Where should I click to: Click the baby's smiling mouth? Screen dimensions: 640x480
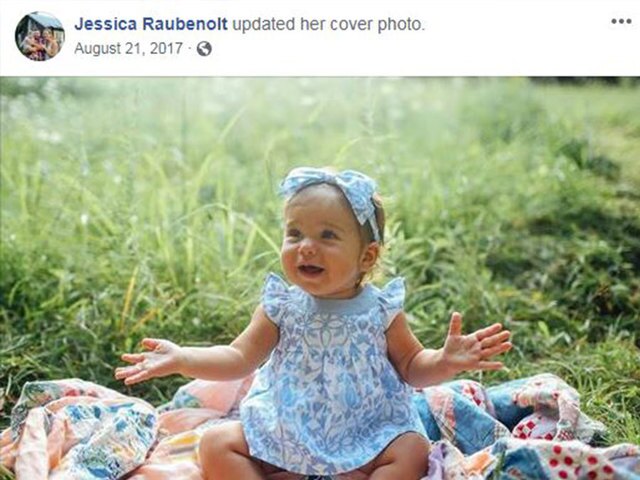point(311,270)
